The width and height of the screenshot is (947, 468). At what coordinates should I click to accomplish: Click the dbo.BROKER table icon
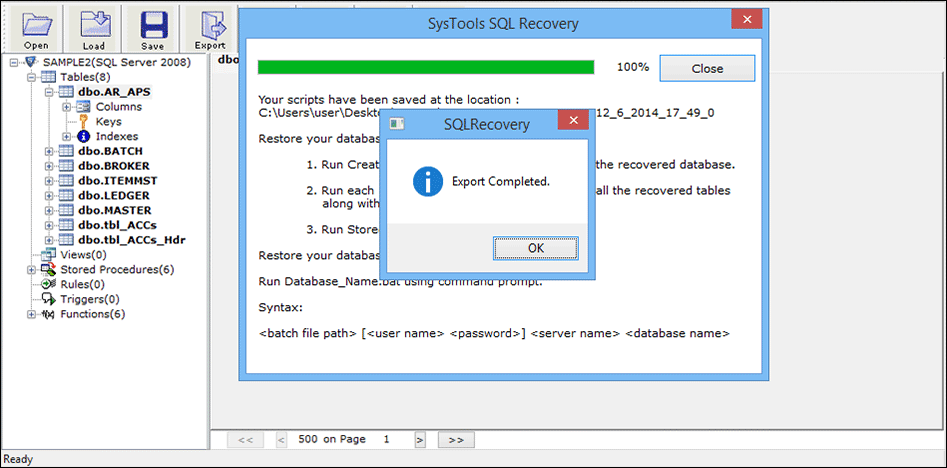[65, 166]
